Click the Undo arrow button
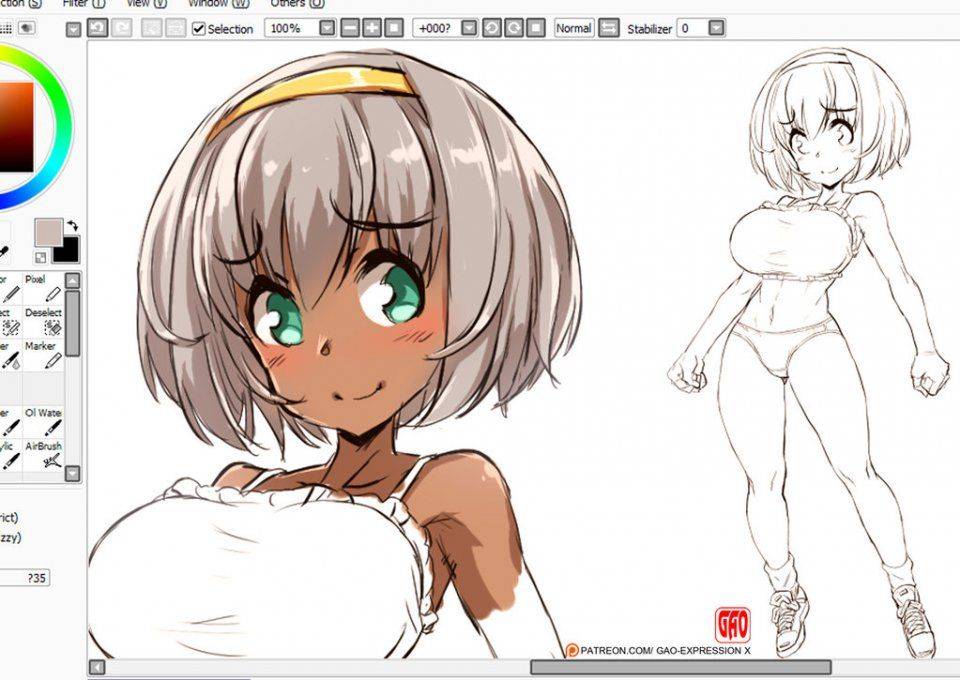This screenshot has width=960, height=680. (x=98, y=28)
